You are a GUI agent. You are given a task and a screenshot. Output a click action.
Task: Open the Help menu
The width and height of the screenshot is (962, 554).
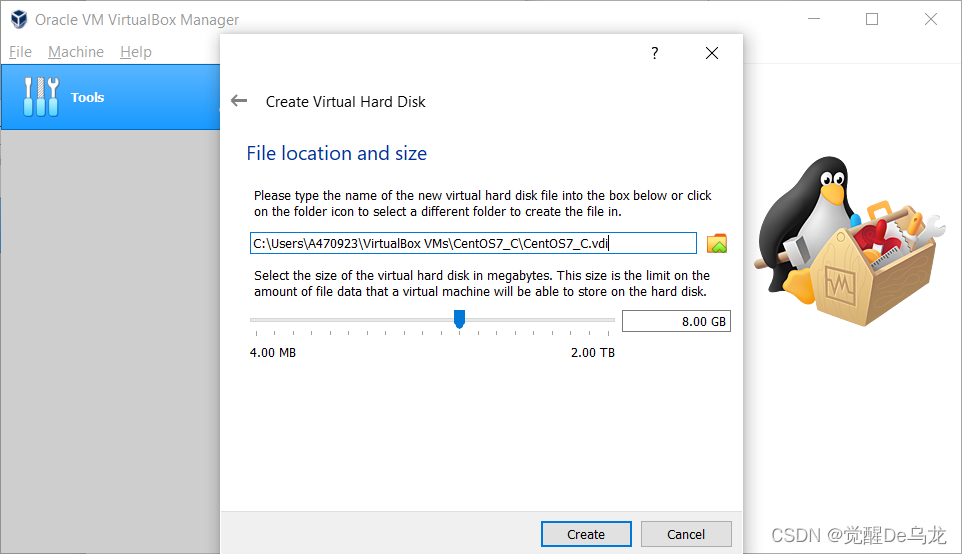[136, 52]
